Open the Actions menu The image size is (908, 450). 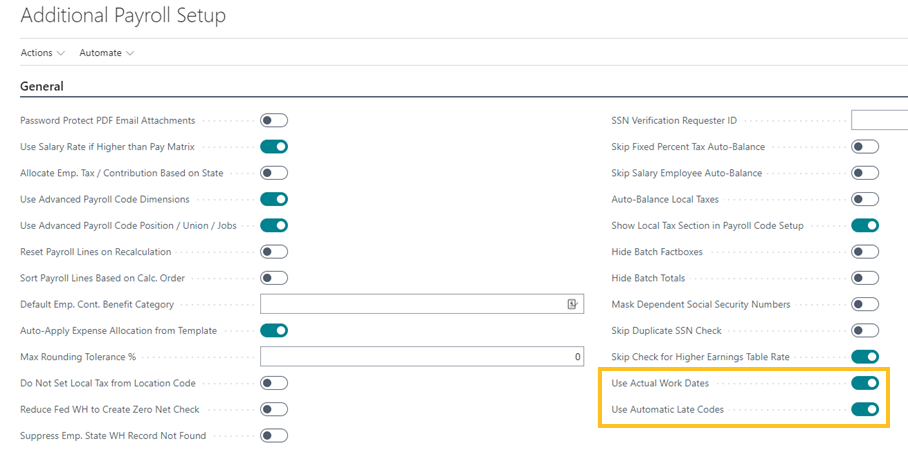click(42, 53)
